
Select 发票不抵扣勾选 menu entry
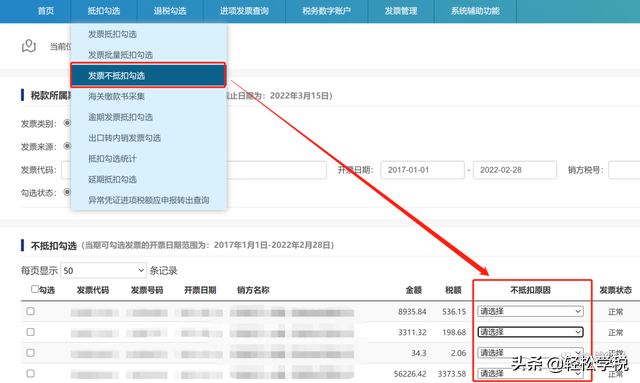tap(148, 75)
